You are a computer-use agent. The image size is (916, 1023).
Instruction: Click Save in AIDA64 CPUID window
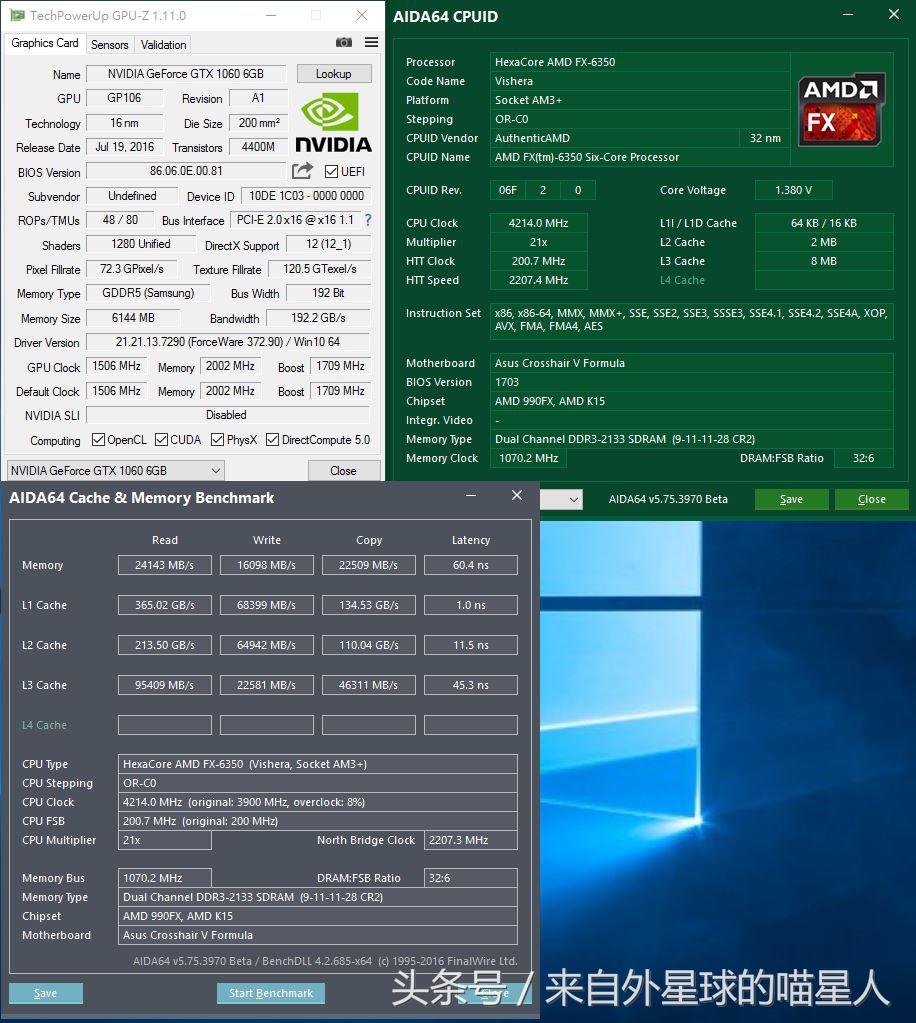[791, 499]
